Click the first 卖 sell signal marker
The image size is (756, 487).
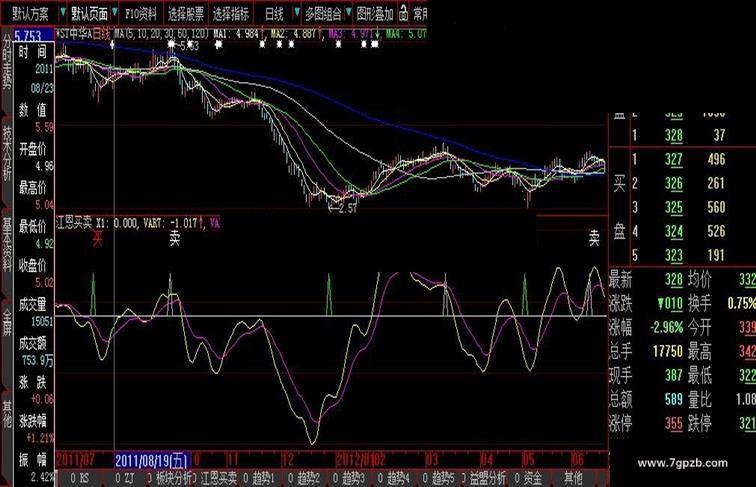pos(175,238)
